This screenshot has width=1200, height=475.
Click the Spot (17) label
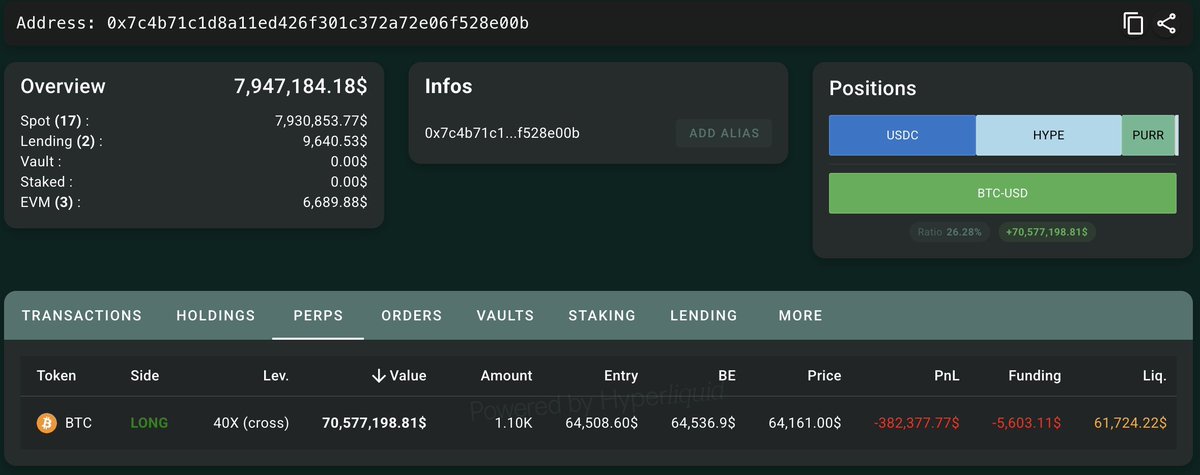point(54,120)
